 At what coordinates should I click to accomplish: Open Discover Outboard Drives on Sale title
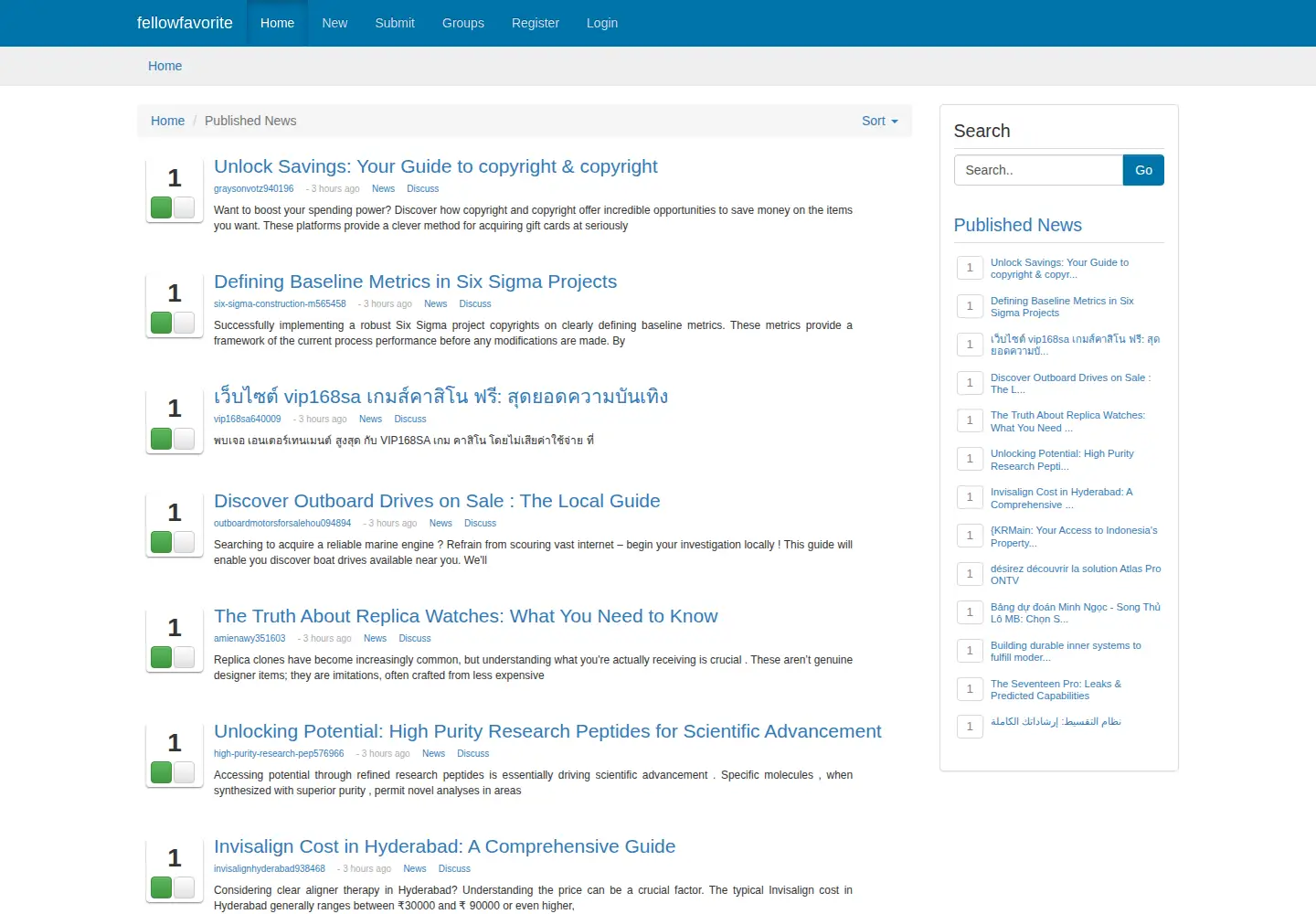[437, 501]
